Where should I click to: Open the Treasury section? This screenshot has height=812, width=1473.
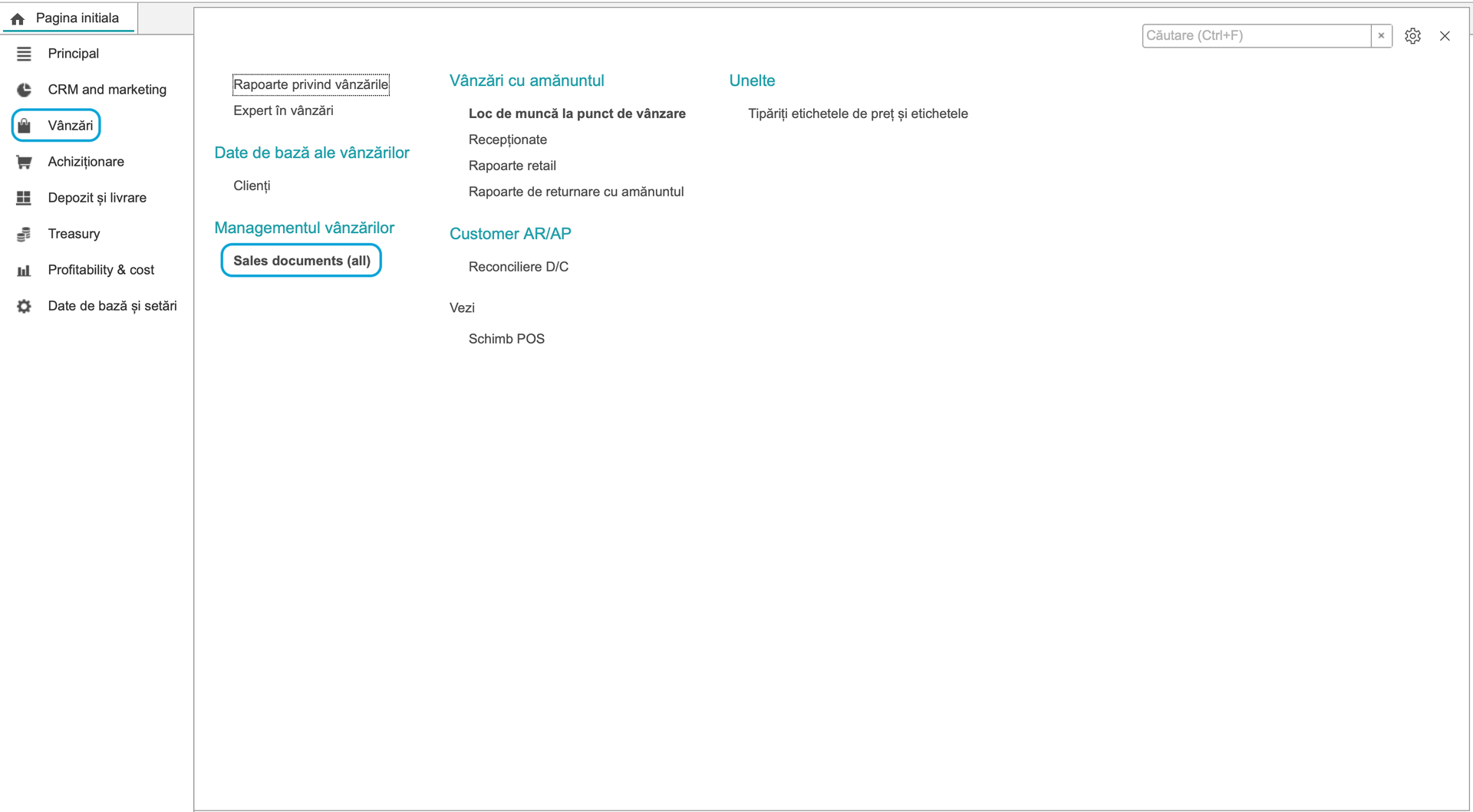pyautogui.click(x=74, y=234)
